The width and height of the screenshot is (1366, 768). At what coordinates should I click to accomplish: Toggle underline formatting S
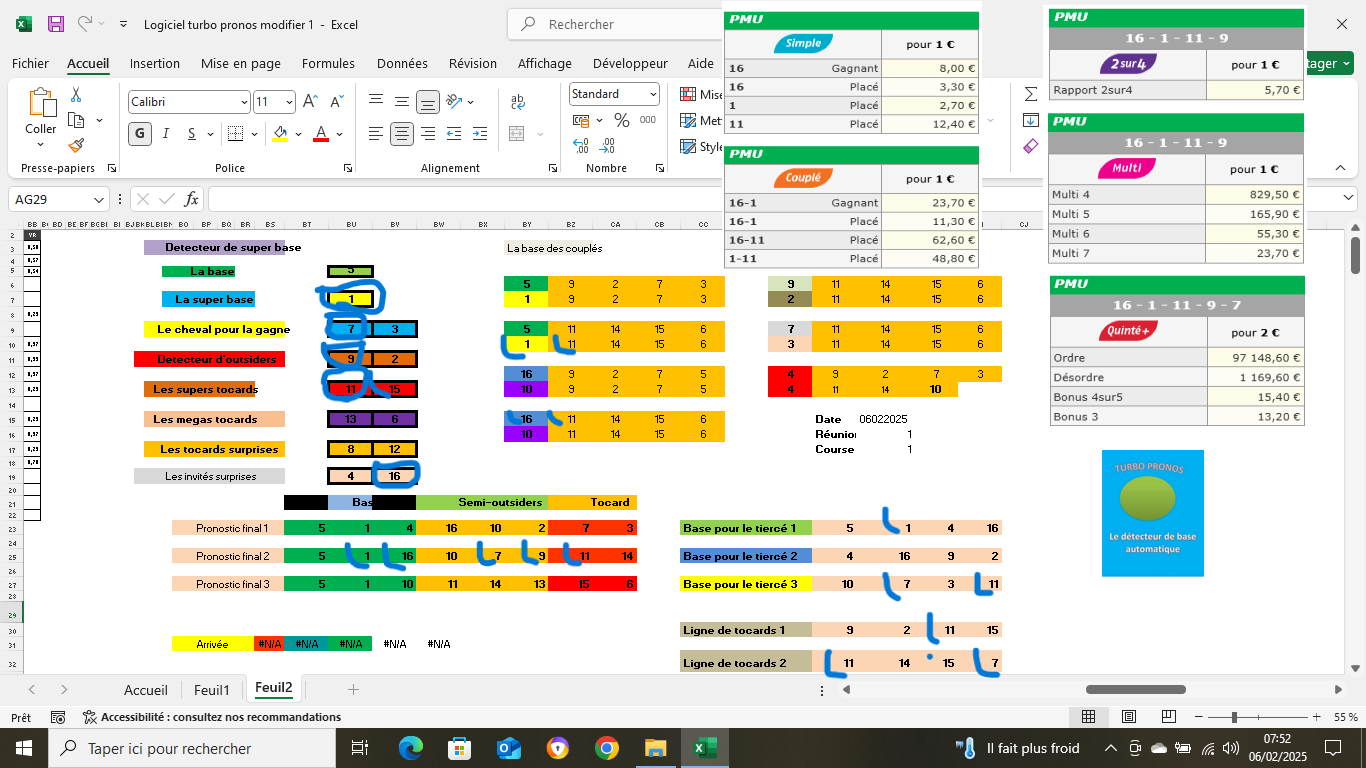(191, 134)
